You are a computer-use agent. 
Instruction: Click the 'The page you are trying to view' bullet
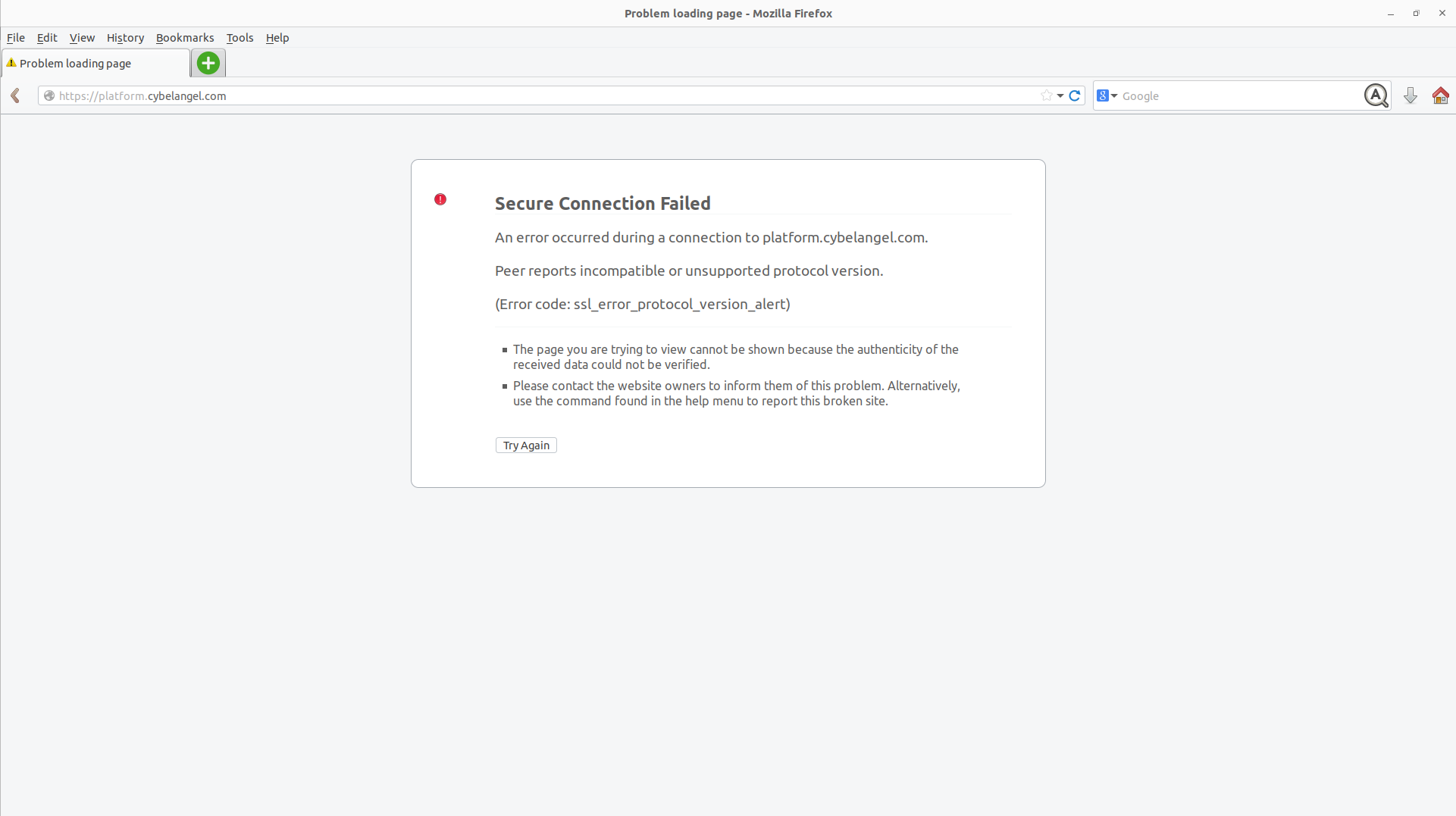tap(736, 357)
